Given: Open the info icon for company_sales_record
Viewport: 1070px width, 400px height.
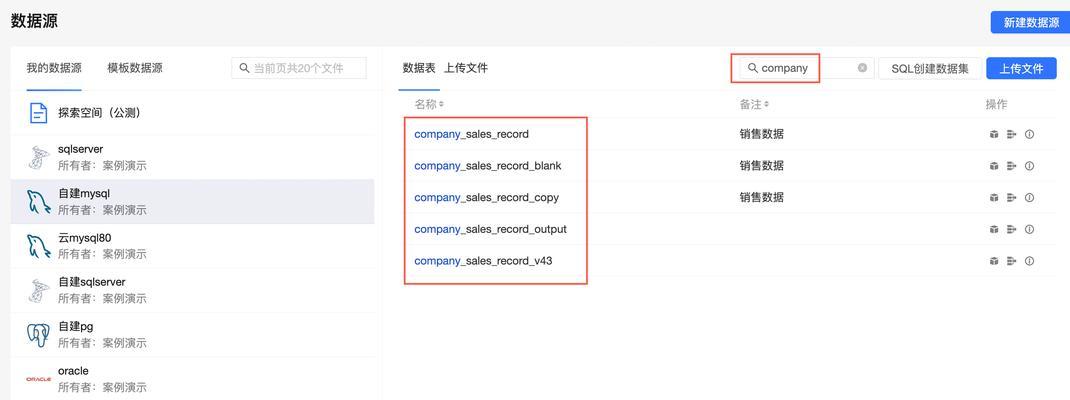Looking at the screenshot, I should 1030,134.
